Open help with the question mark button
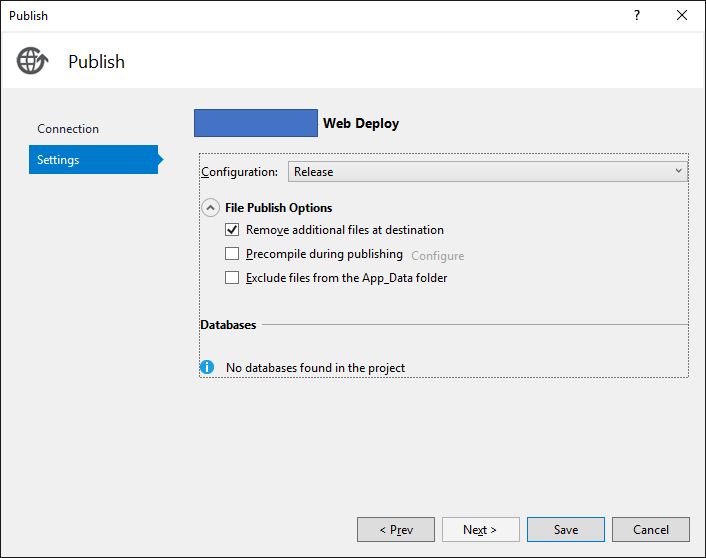The height and width of the screenshot is (558, 706). (637, 15)
